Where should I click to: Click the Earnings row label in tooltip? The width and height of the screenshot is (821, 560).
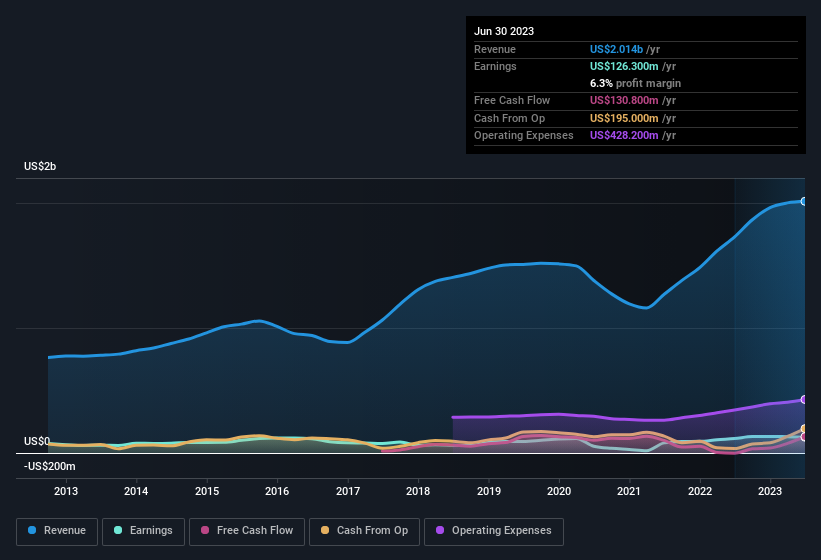[x=495, y=66]
